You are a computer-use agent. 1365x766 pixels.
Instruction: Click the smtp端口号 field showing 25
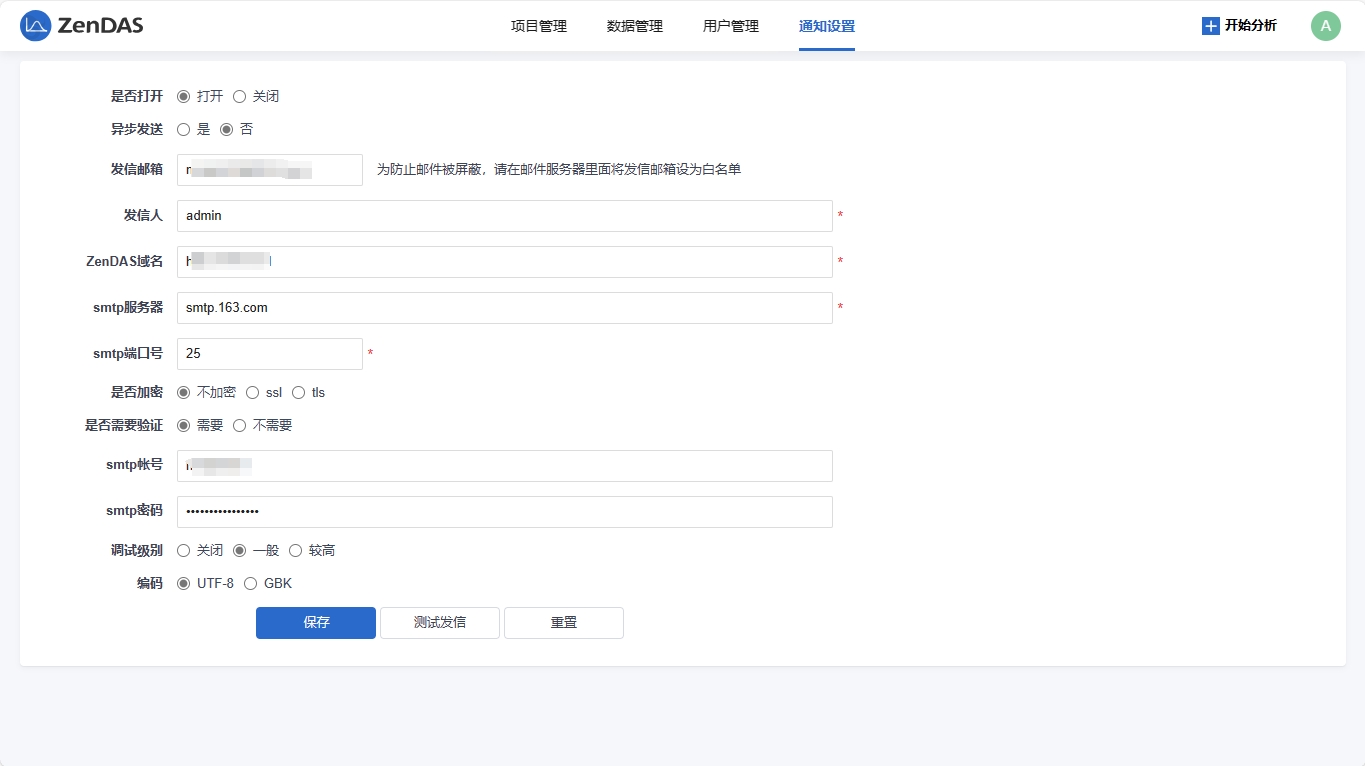pos(269,354)
